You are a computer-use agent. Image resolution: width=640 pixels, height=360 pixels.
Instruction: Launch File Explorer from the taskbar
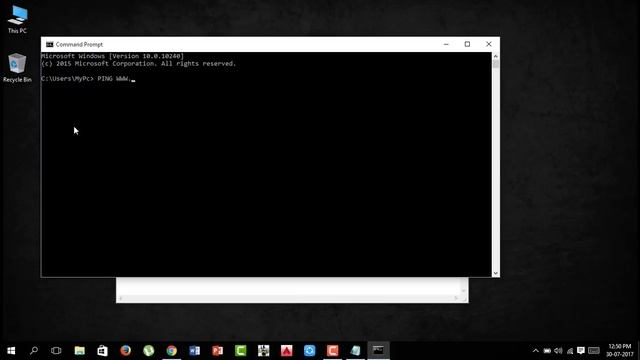[80, 351]
